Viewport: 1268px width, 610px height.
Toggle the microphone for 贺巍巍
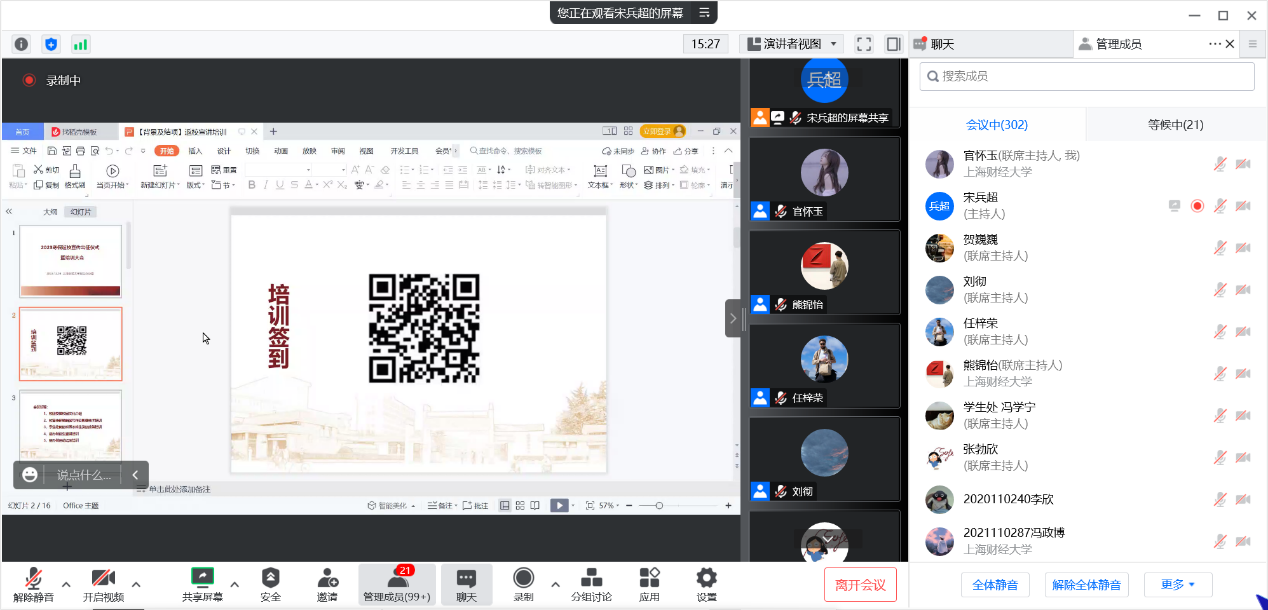1220,248
